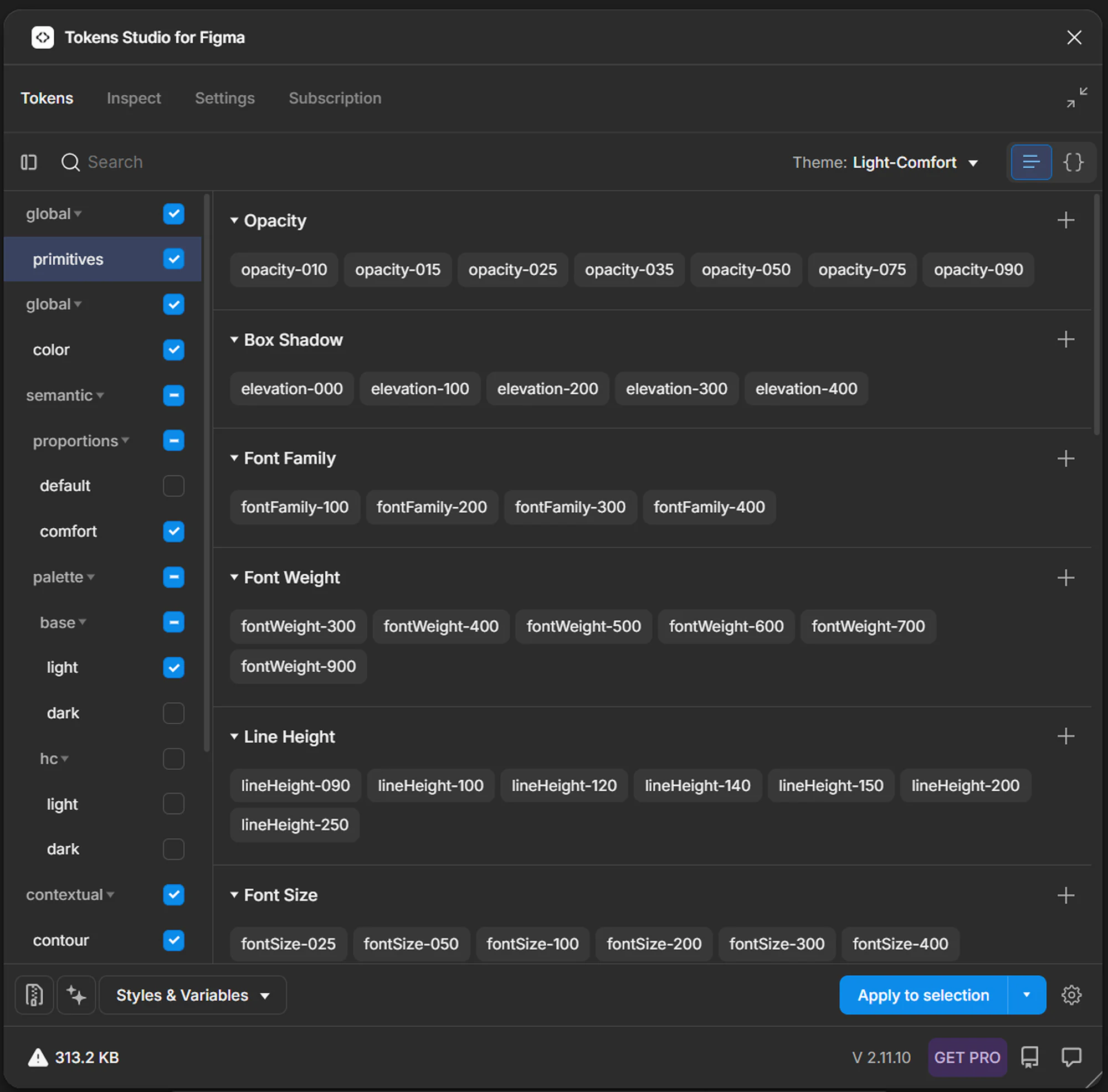Collapse the plugin window with arrows icon
Viewport: 1108px width, 1092px height.
coord(1076,97)
